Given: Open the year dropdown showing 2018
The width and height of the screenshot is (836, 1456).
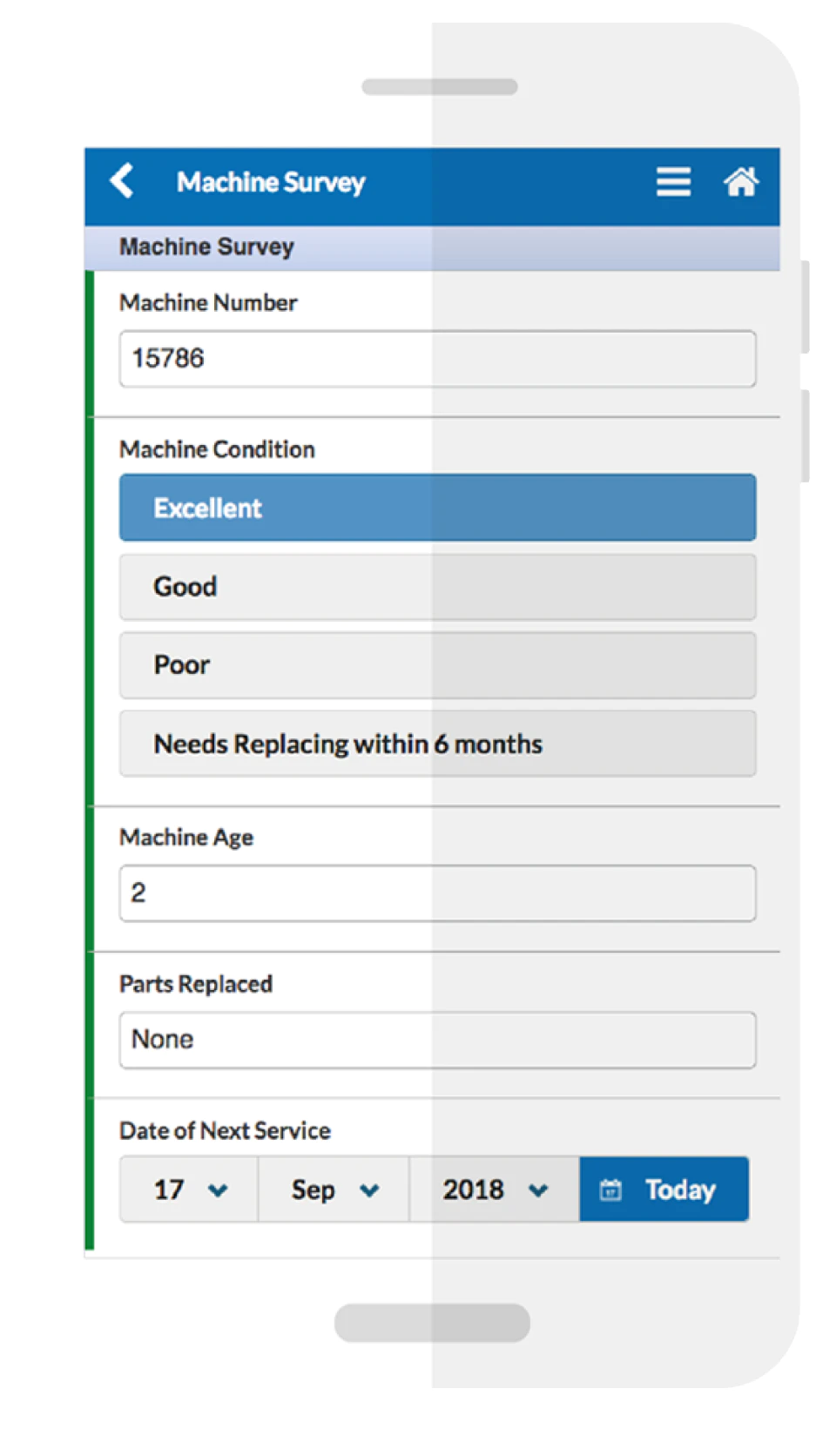Looking at the screenshot, I should [x=495, y=1190].
